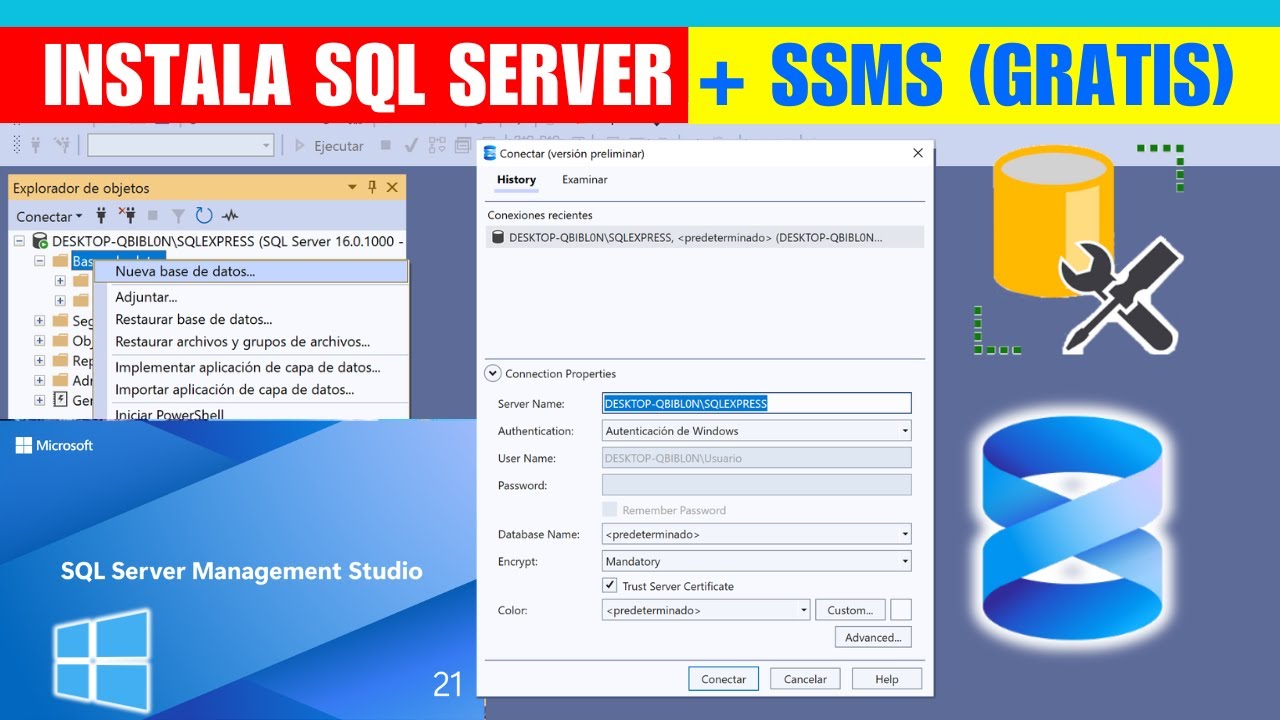Expand the first subfolder under Bases de datos
1280x720 pixels.
60,280
